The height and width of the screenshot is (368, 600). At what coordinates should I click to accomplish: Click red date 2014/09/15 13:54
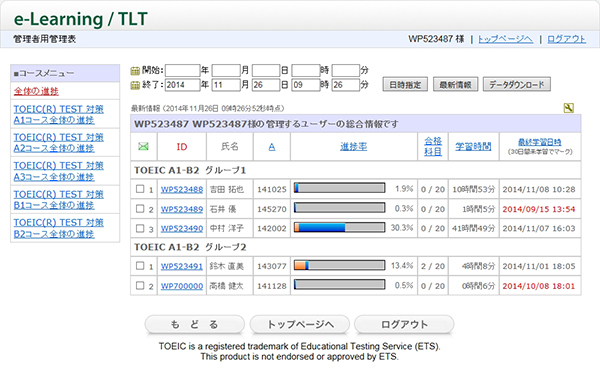pos(539,209)
